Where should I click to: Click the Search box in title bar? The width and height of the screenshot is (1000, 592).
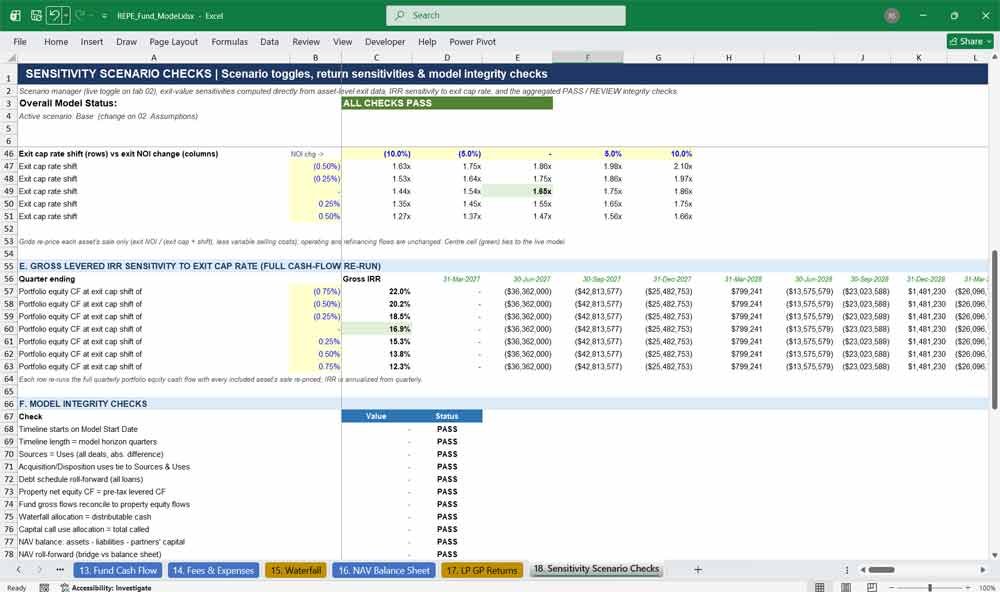(505, 15)
